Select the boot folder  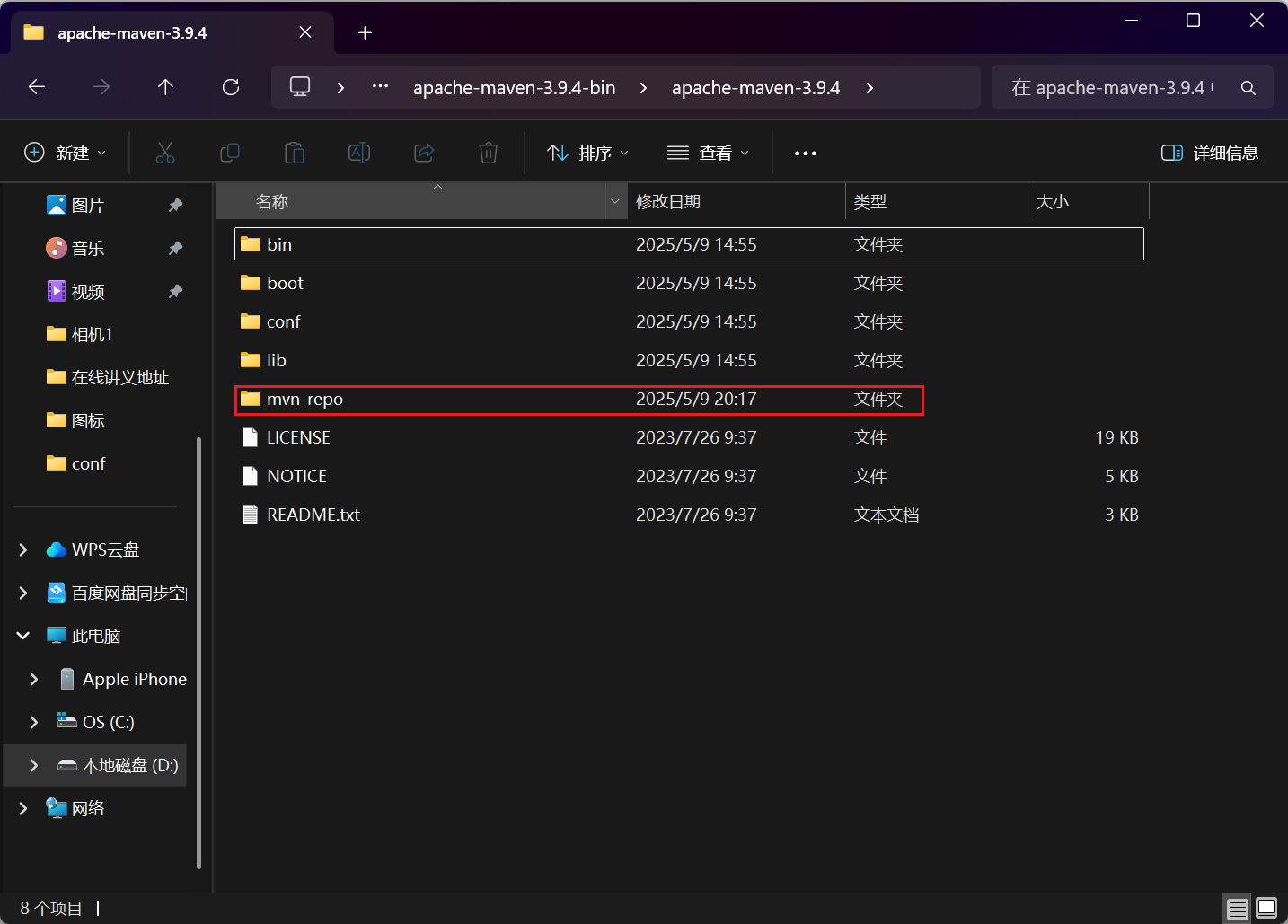pos(689,283)
